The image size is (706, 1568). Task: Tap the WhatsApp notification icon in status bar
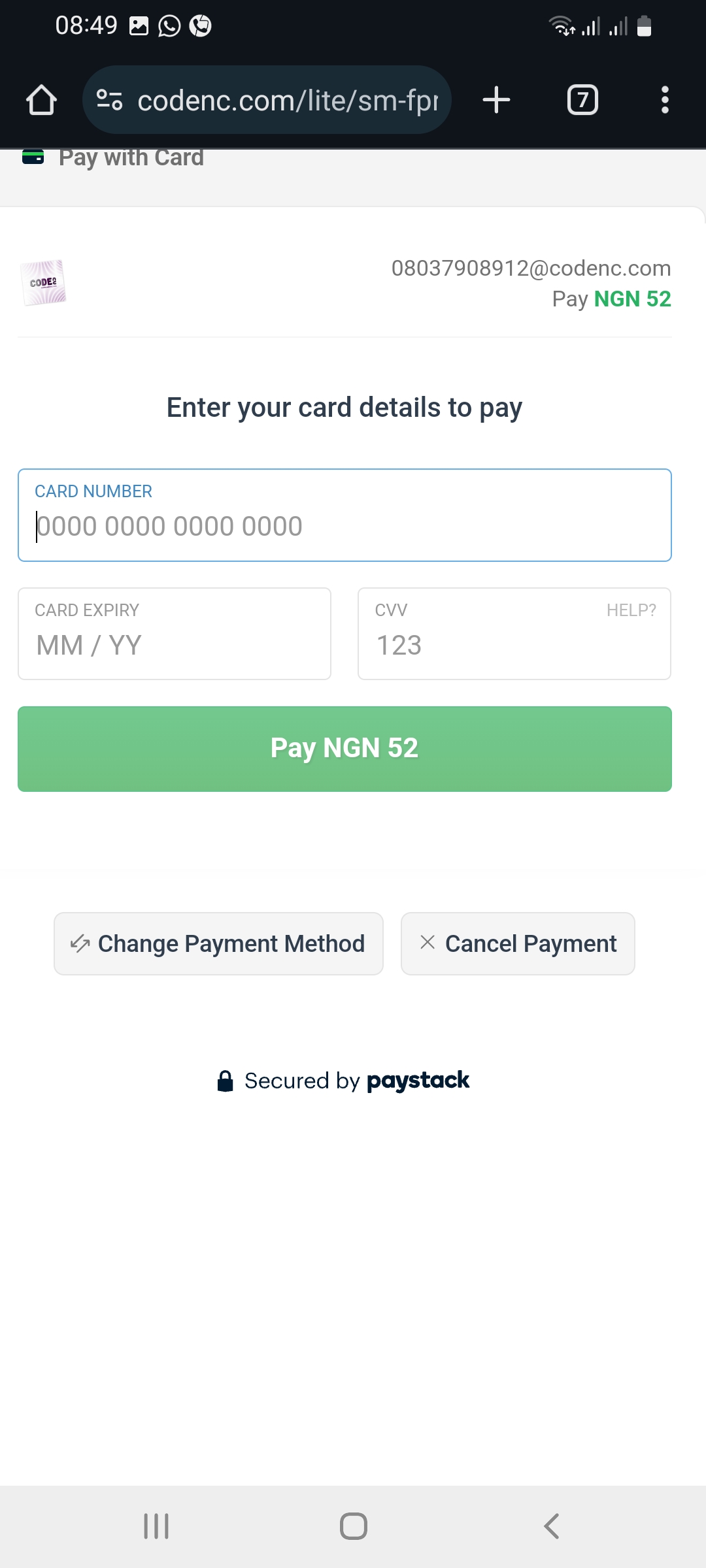tap(169, 26)
